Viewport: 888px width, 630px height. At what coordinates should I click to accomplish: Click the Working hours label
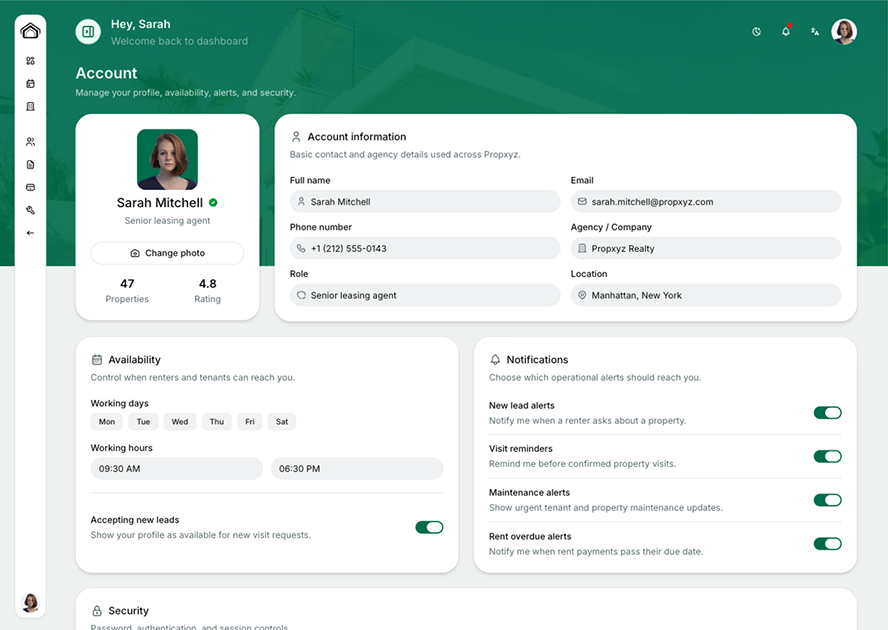(122, 448)
